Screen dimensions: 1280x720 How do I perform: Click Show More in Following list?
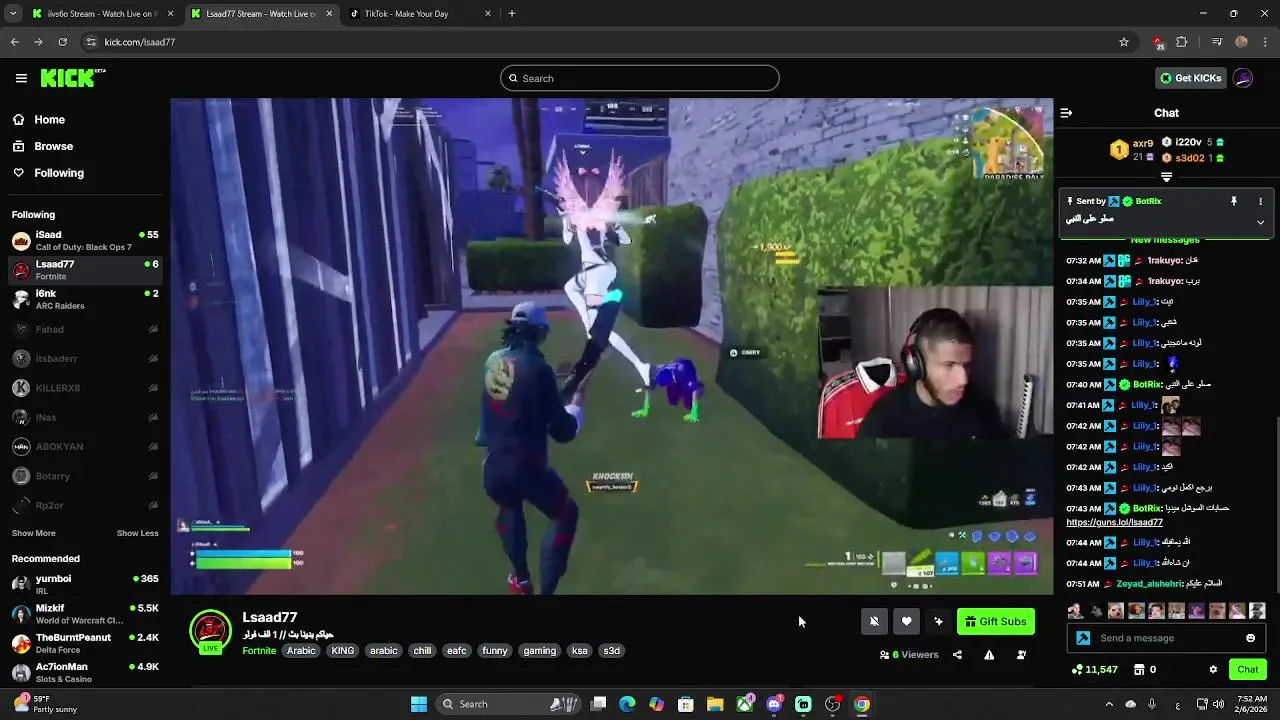[x=33, y=533]
